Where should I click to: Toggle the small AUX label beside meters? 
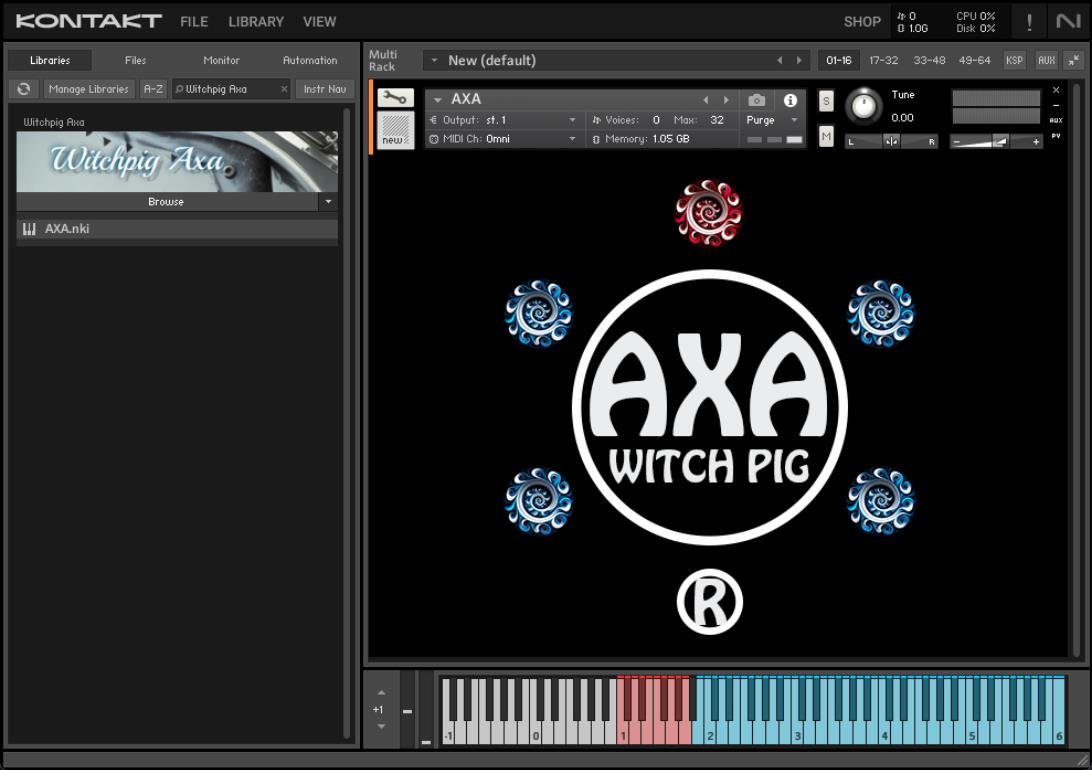click(1056, 120)
